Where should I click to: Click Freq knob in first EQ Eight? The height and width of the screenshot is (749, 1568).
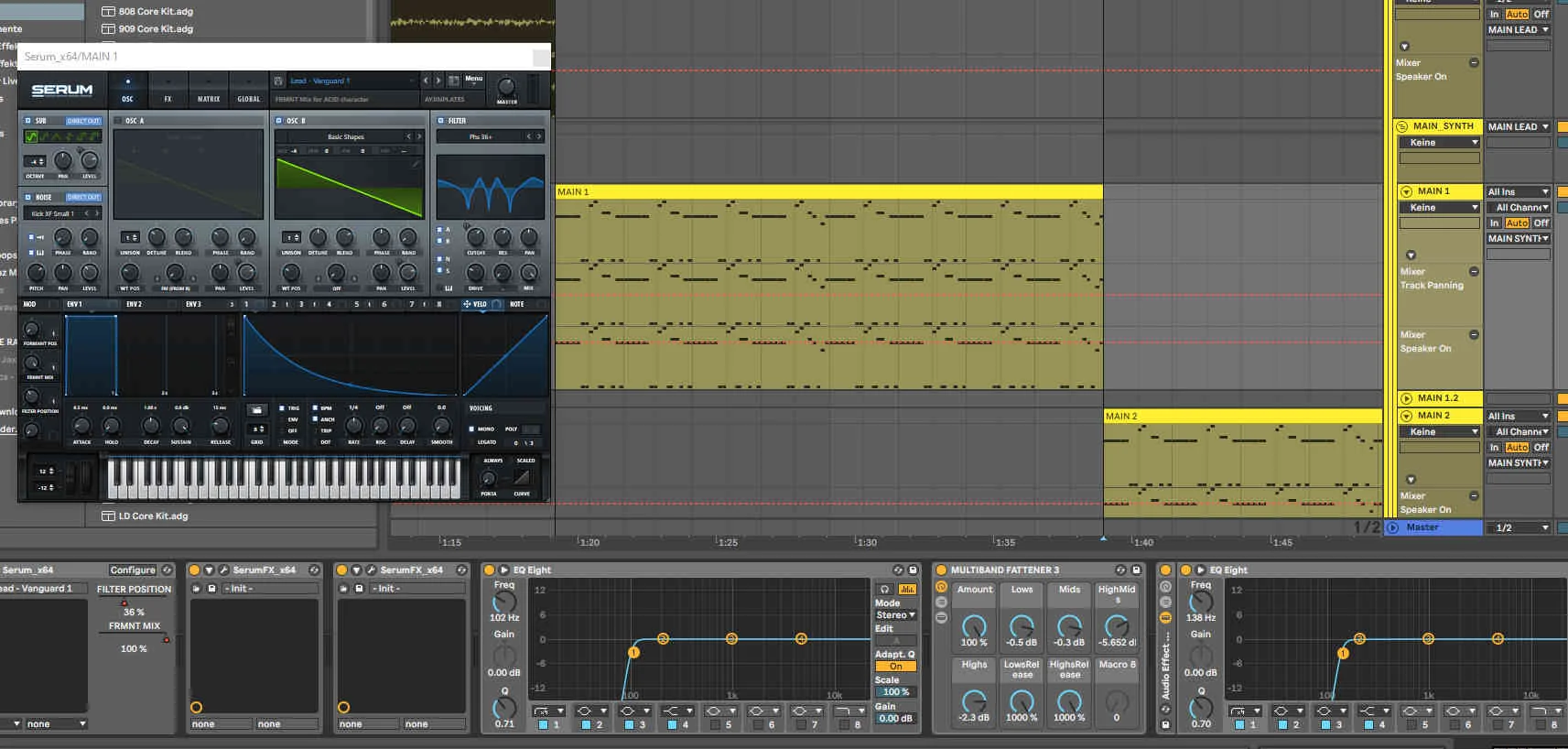coord(504,602)
